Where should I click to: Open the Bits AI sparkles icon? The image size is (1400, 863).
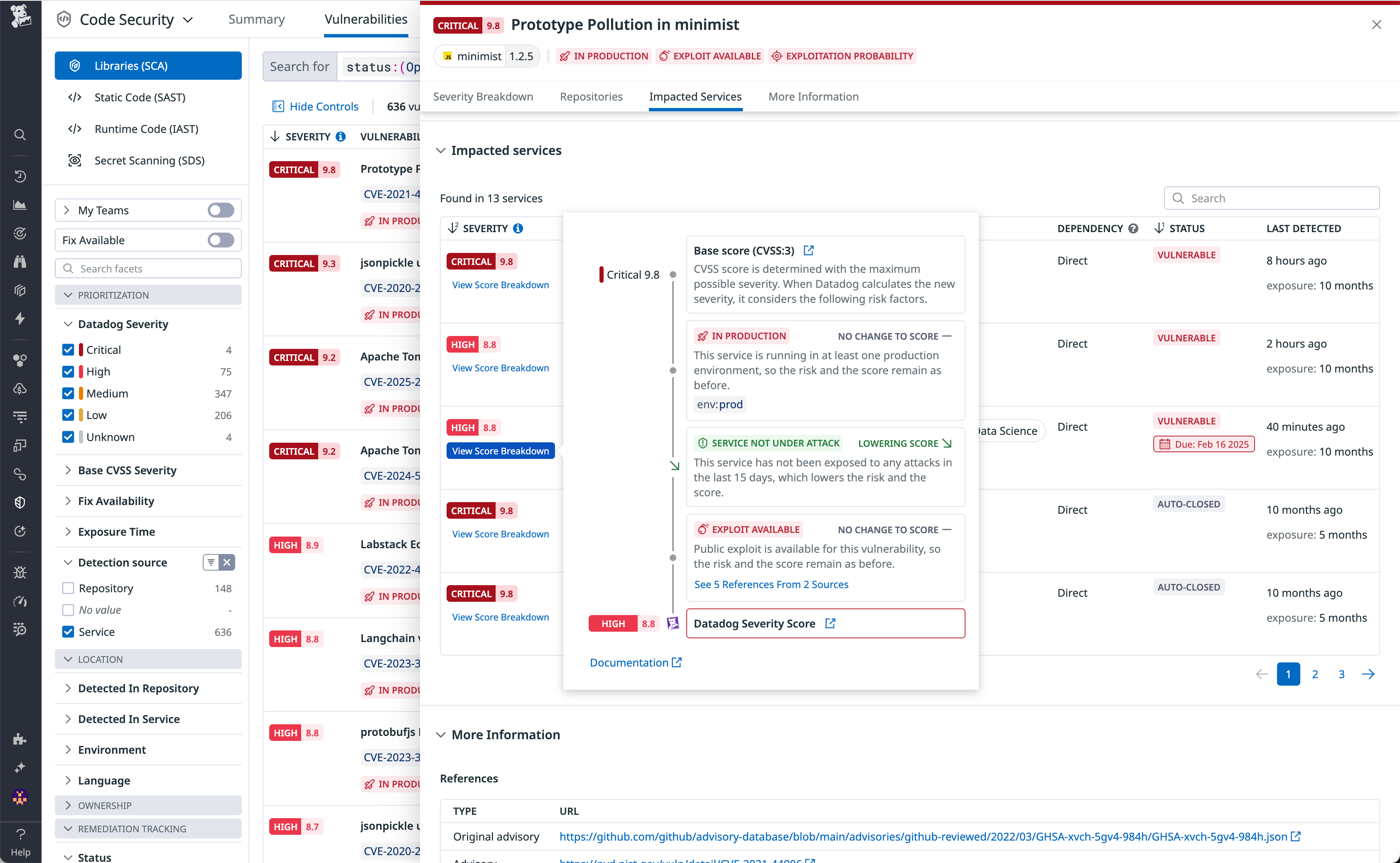point(20,767)
